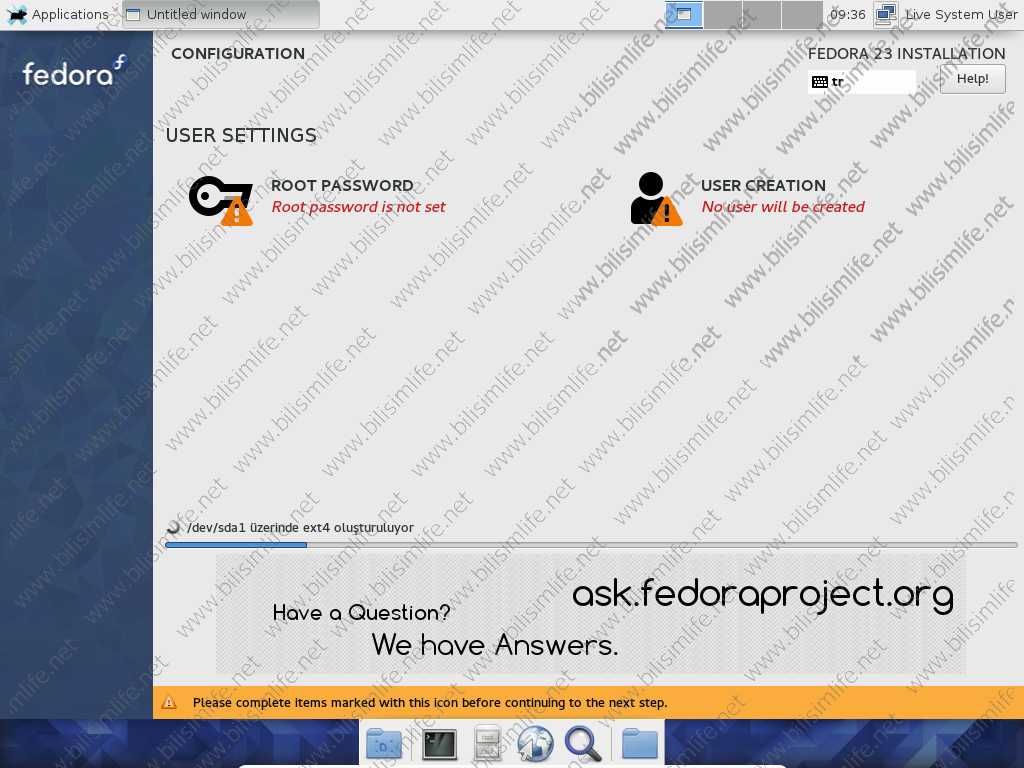The image size is (1024, 768).
Task: Open the User Creation person icon
Action: click(x=656, y=199)
